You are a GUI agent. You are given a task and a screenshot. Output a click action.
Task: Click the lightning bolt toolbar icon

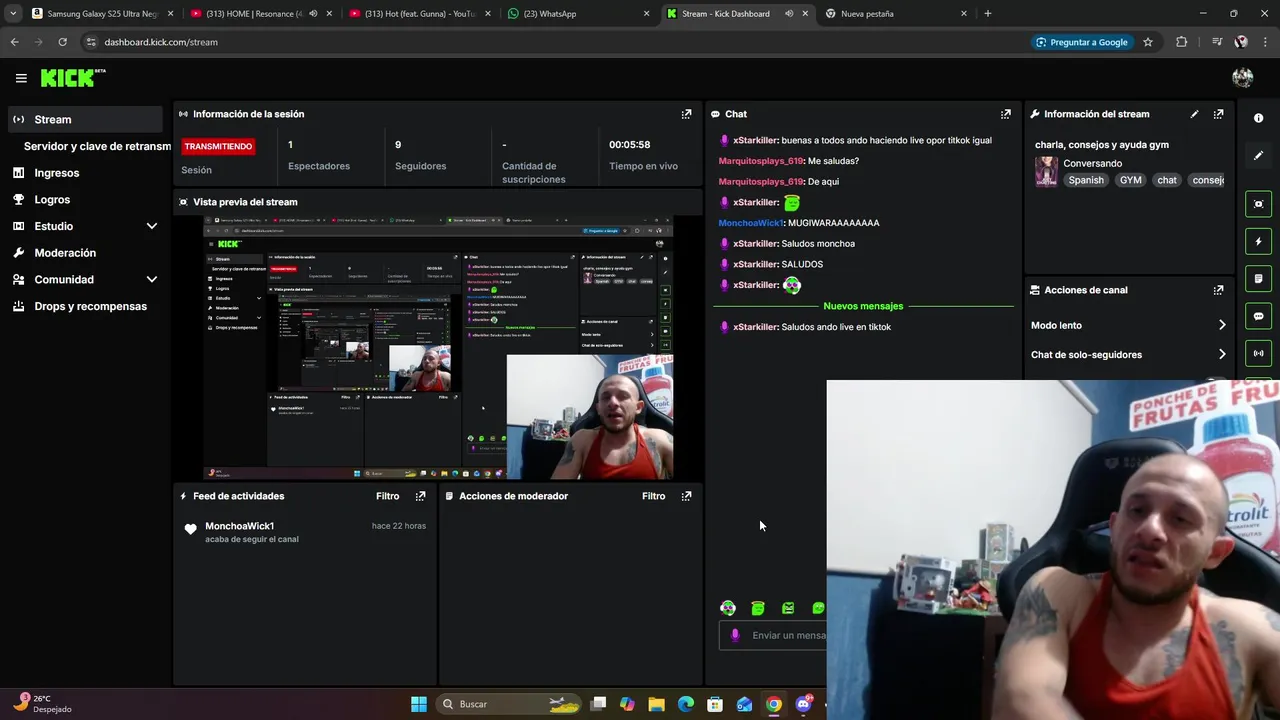click(1258, 241)
